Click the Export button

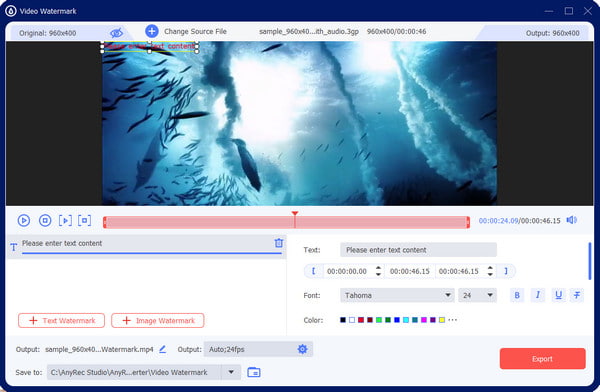[542, 359]
